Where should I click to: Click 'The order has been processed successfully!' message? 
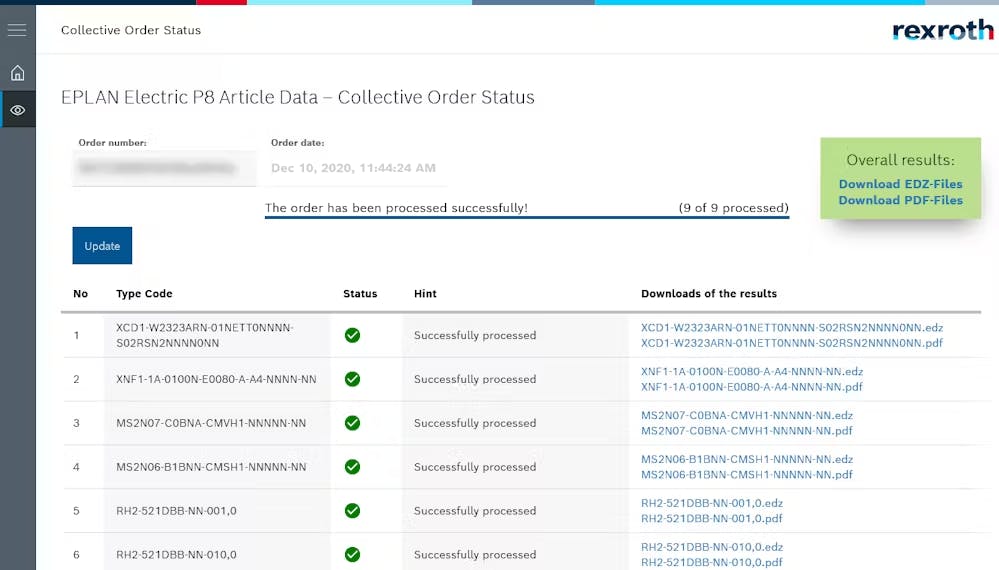[396, 208]
